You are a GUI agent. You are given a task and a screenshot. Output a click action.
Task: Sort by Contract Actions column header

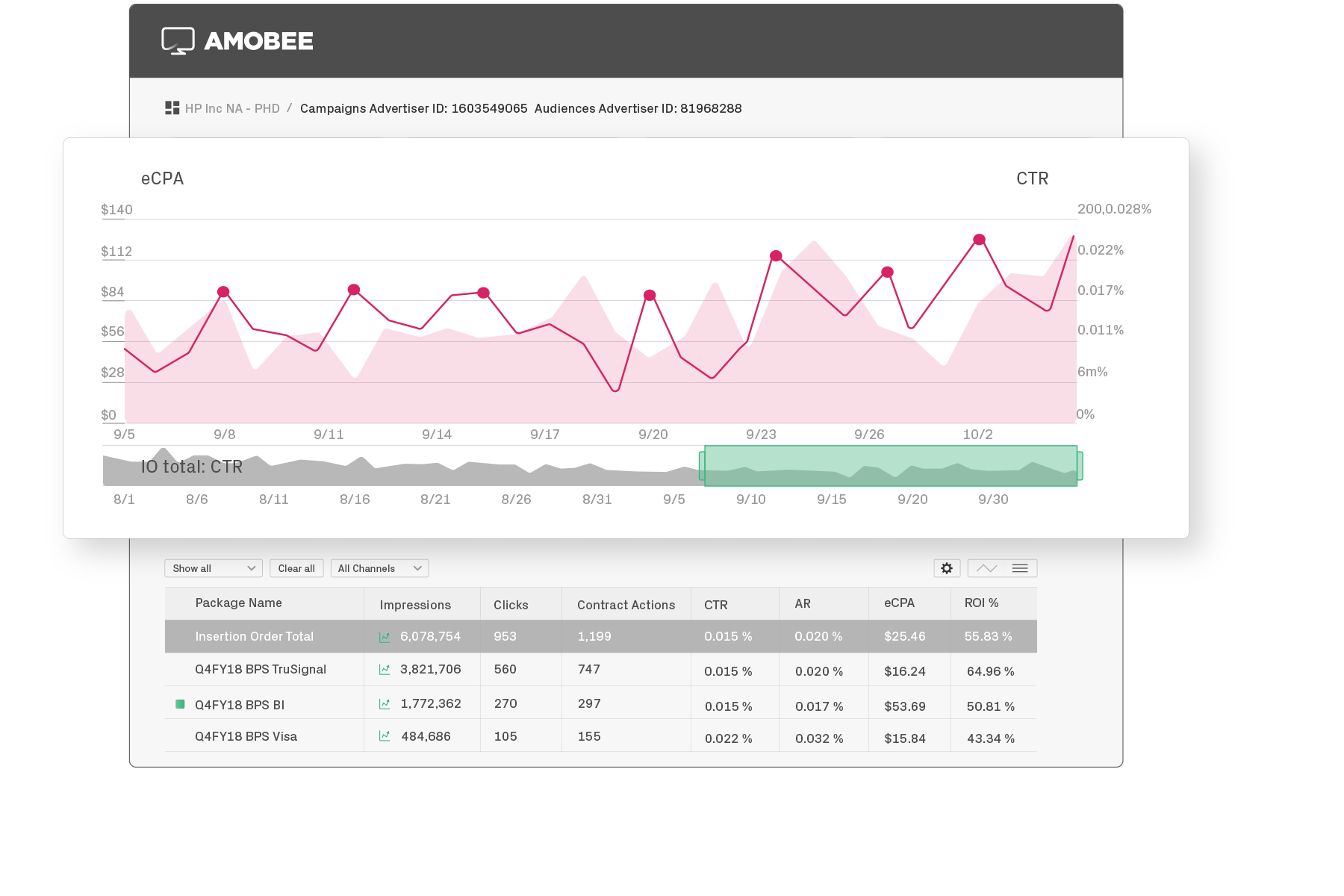point(626,605)
